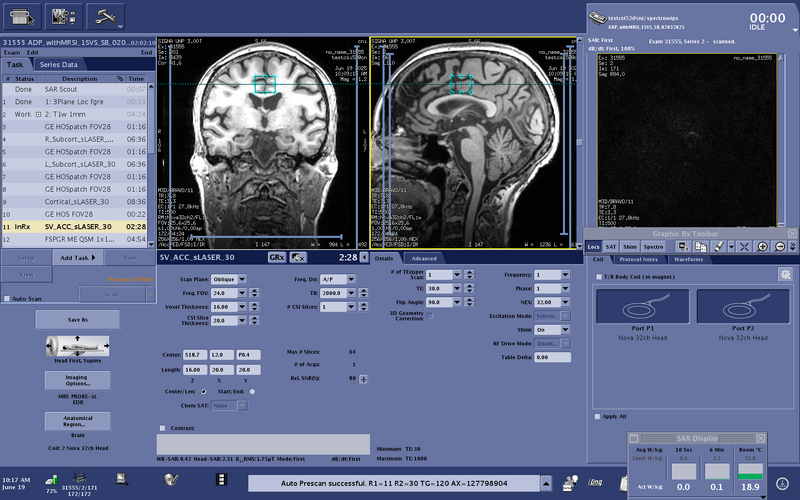Click the zoom out magnifier icon

tap(780, 247)
